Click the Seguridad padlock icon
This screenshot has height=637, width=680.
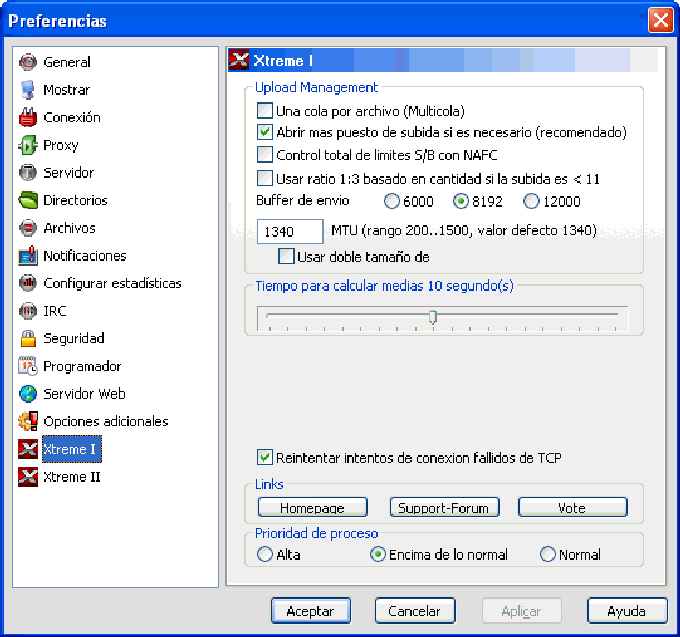click(x=28, y=338)
